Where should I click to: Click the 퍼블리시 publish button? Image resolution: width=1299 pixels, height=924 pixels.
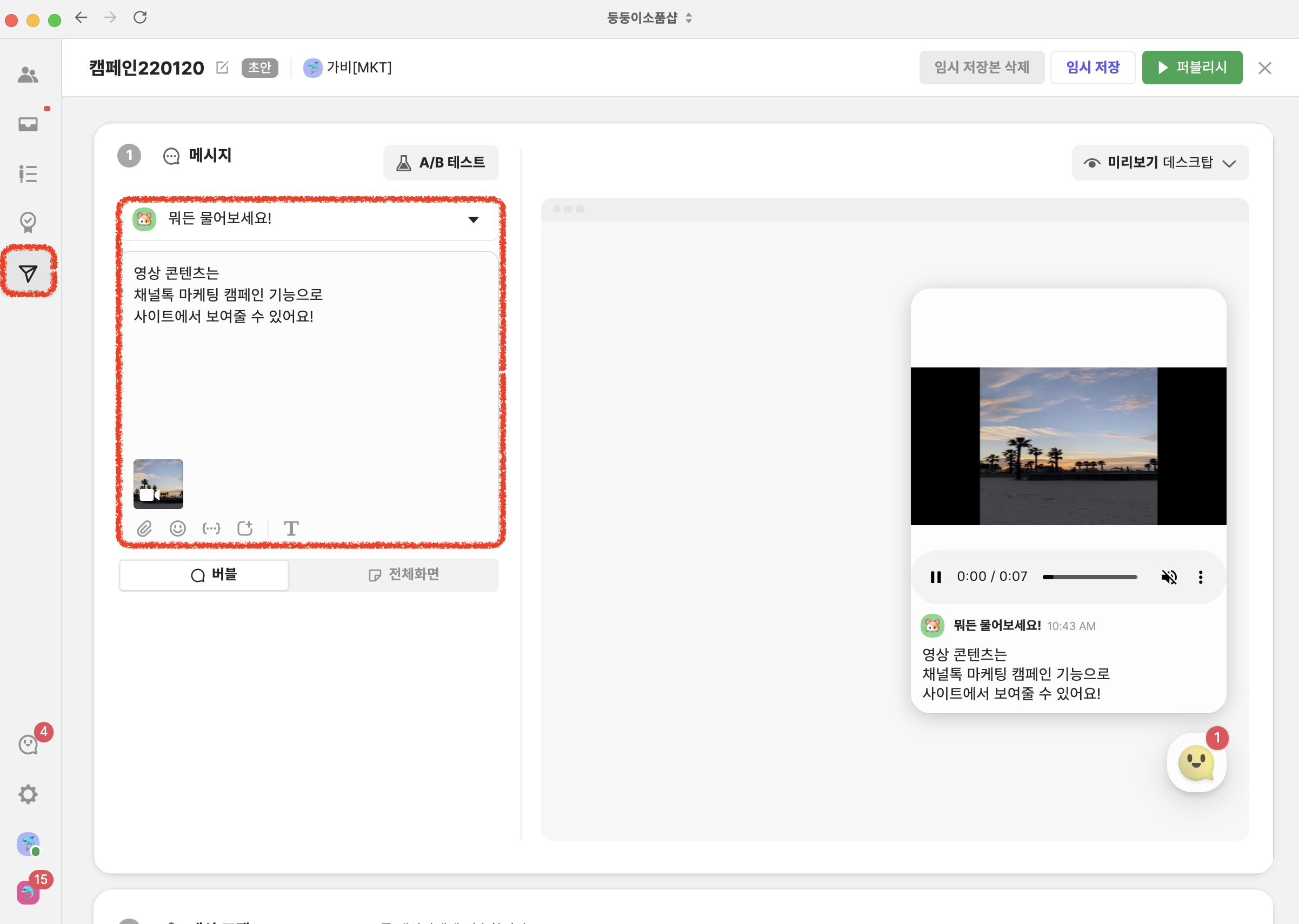coord(1191,68)
